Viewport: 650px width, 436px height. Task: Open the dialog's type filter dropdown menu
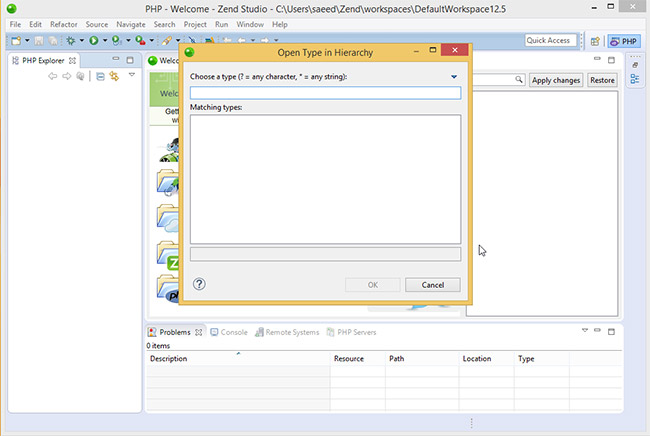454,77
